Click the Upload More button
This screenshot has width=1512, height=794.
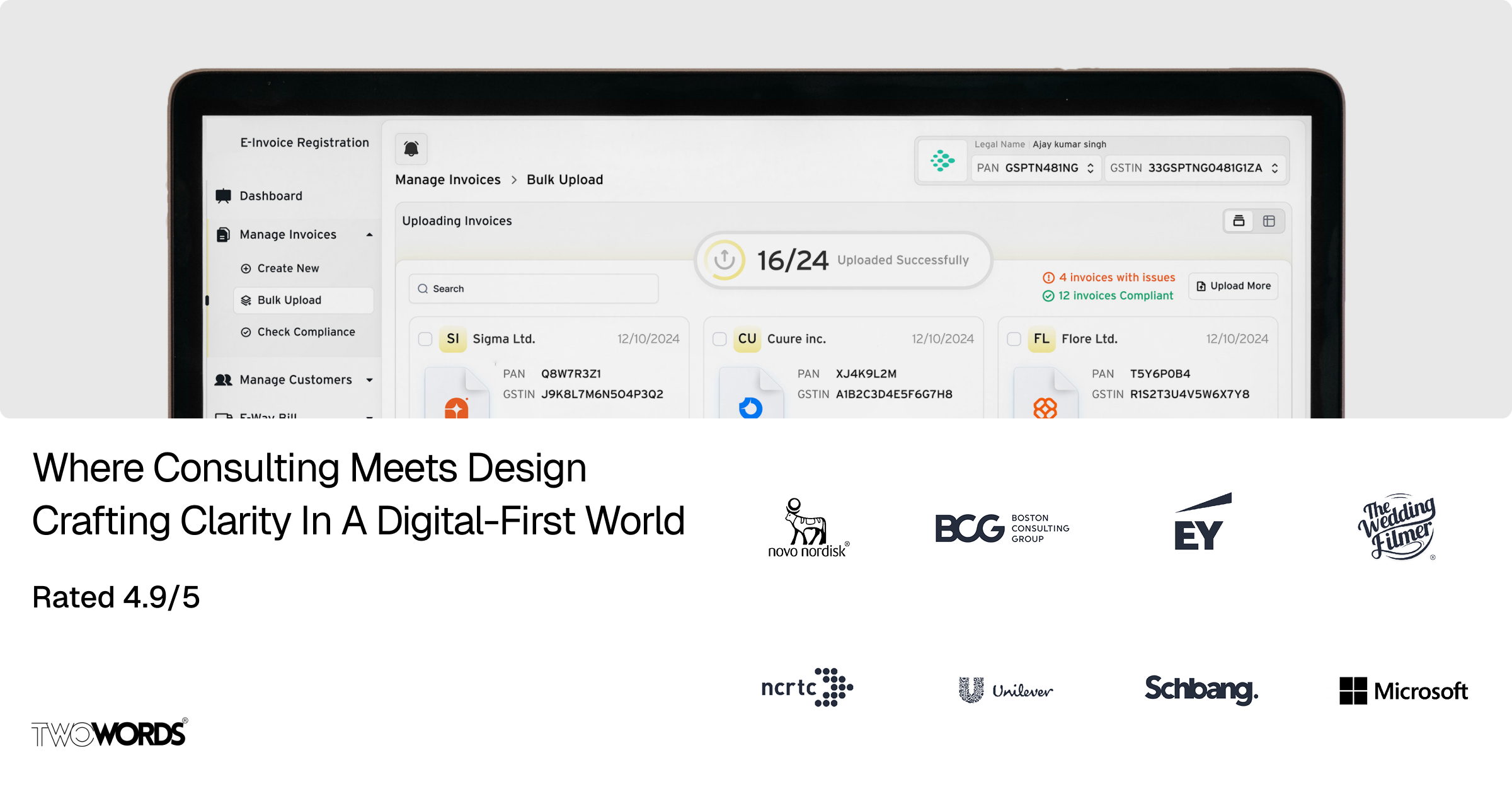pyautogui.click(x=1232, y=285)
